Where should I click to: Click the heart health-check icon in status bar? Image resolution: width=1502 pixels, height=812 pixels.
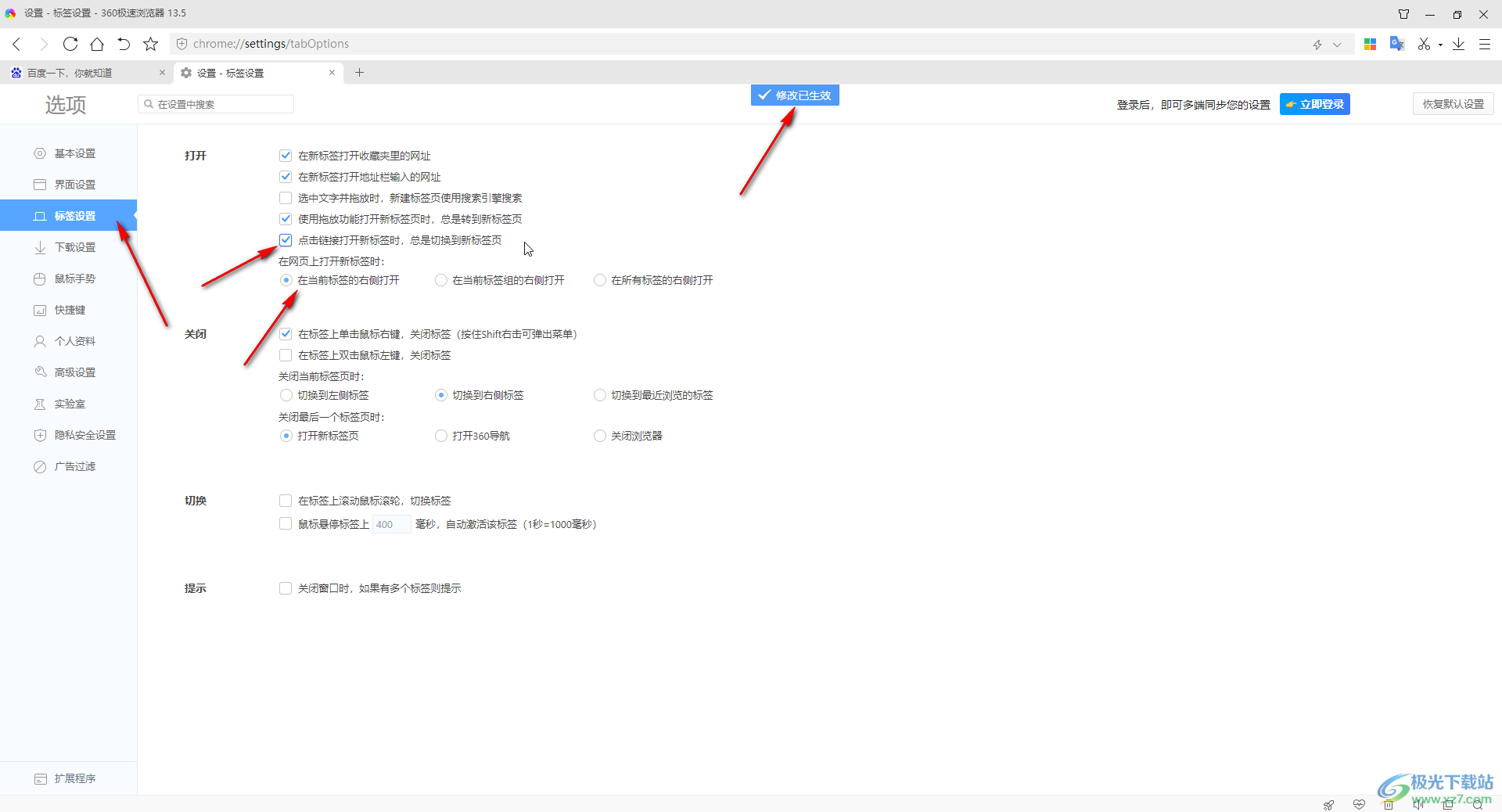tap(1359, 804)
